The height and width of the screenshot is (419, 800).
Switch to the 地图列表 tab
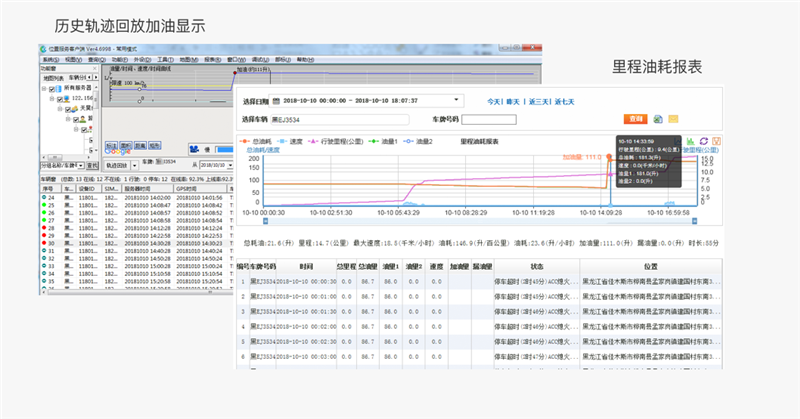click(x=51, y=77)
